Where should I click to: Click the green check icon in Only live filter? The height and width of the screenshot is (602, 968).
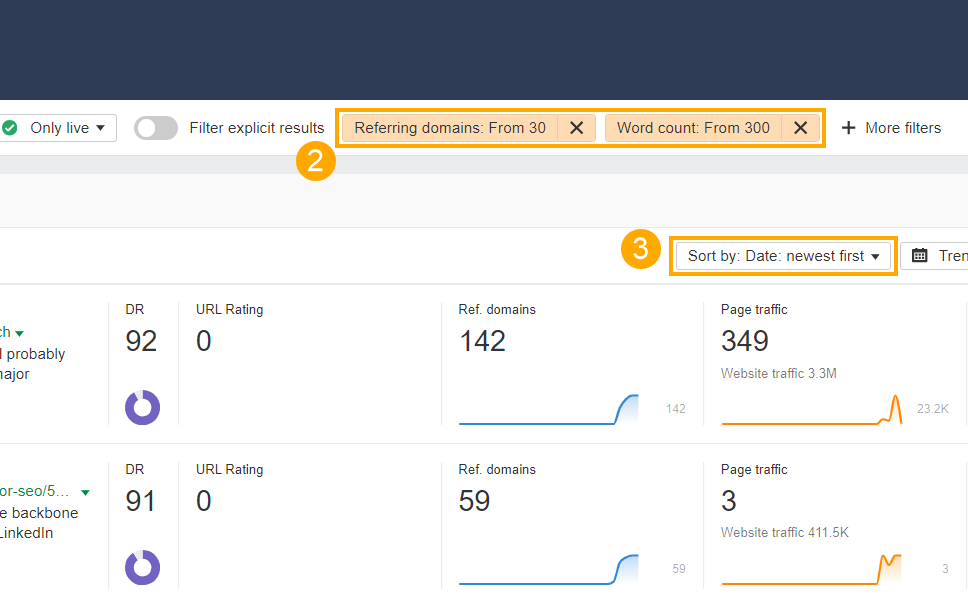12,127
